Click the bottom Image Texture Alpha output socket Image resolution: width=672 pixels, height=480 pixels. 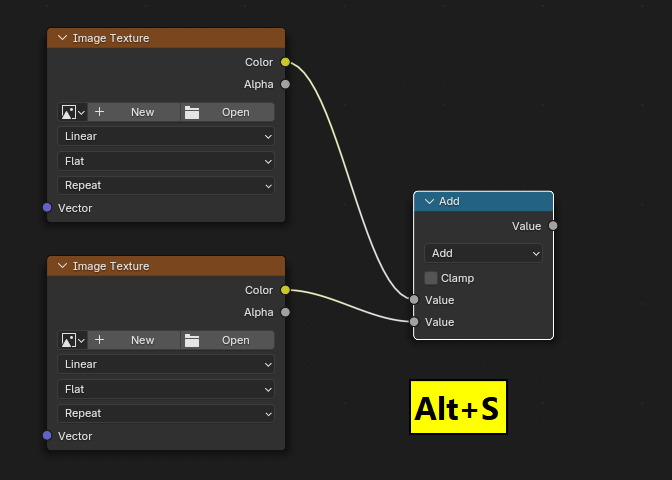[285, 312]
